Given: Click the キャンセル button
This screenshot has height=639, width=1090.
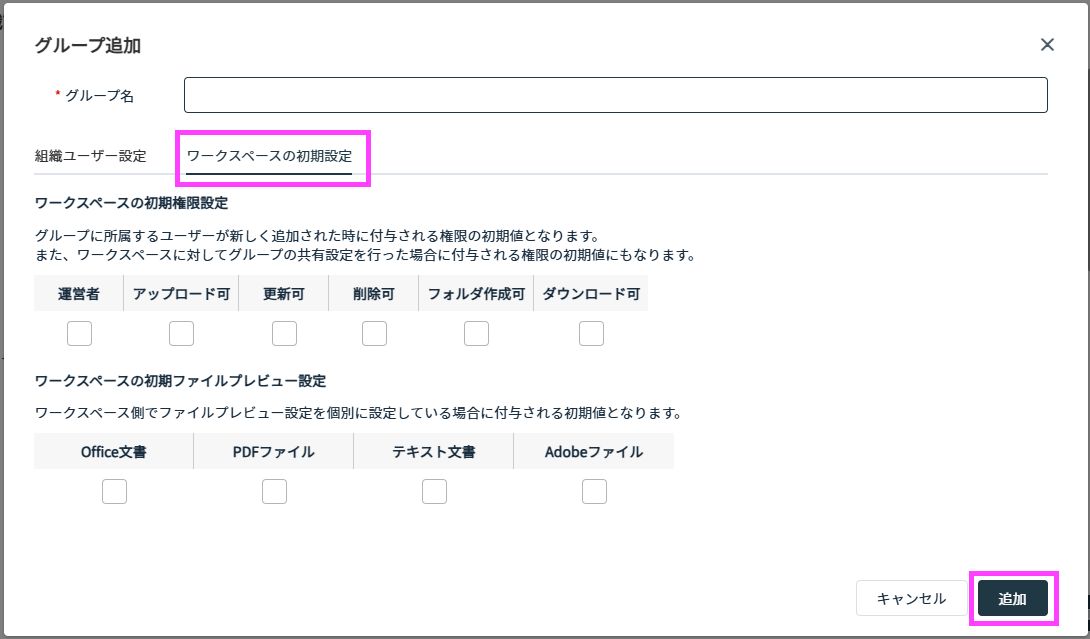Looking at the screenshot, I should pyautogui.click(x=911, y=599).
